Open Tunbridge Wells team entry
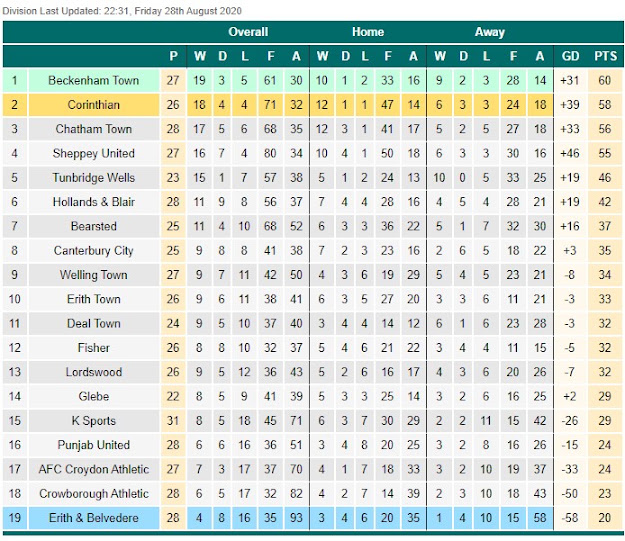Image resolution: width=625 pixels, height=541 pixels. click(94, 178)
